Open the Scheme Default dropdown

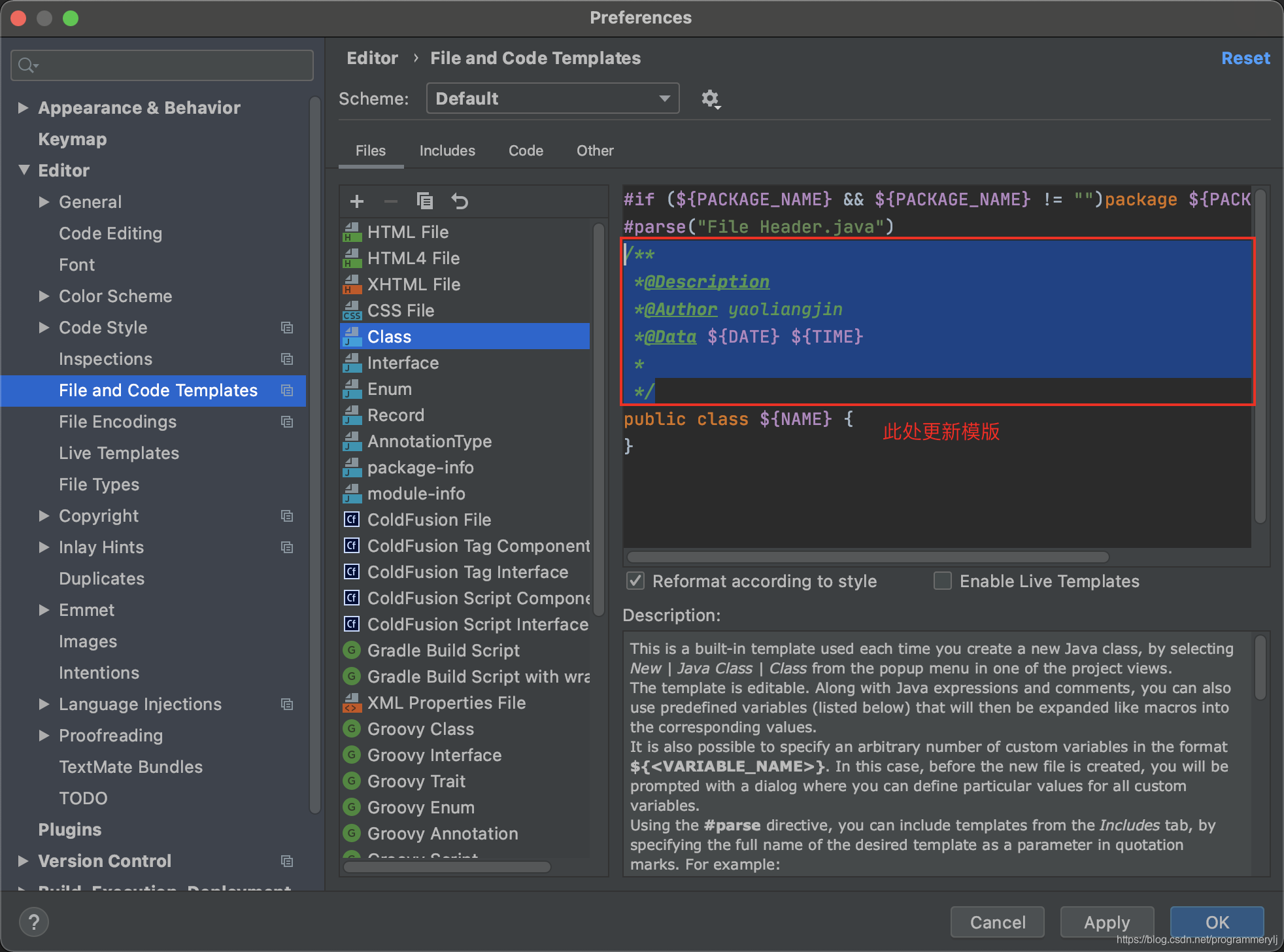[x=552, y=99]
